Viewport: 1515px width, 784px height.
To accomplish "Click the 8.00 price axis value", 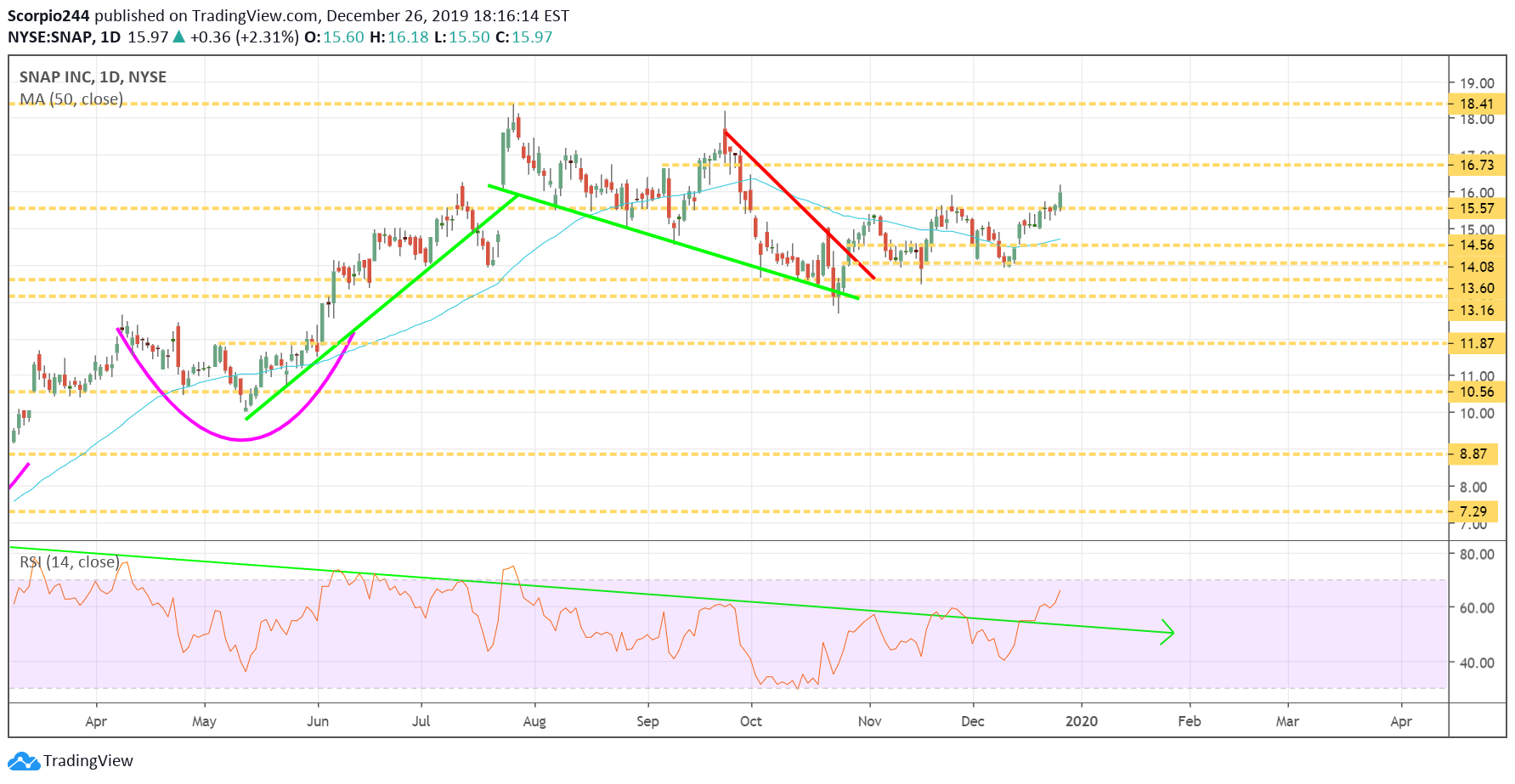I will [x=1473, y=487].
